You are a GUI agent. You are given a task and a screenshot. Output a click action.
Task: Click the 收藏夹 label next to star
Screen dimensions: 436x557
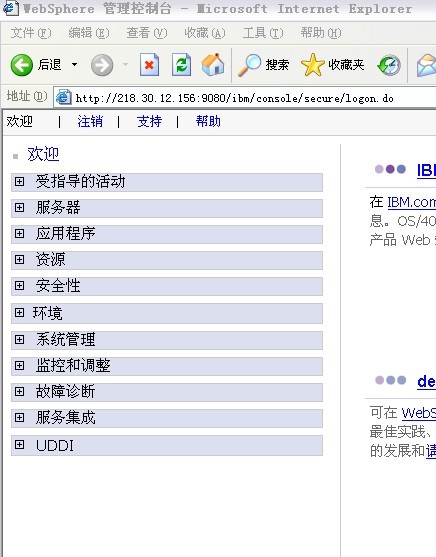(346, 65)
